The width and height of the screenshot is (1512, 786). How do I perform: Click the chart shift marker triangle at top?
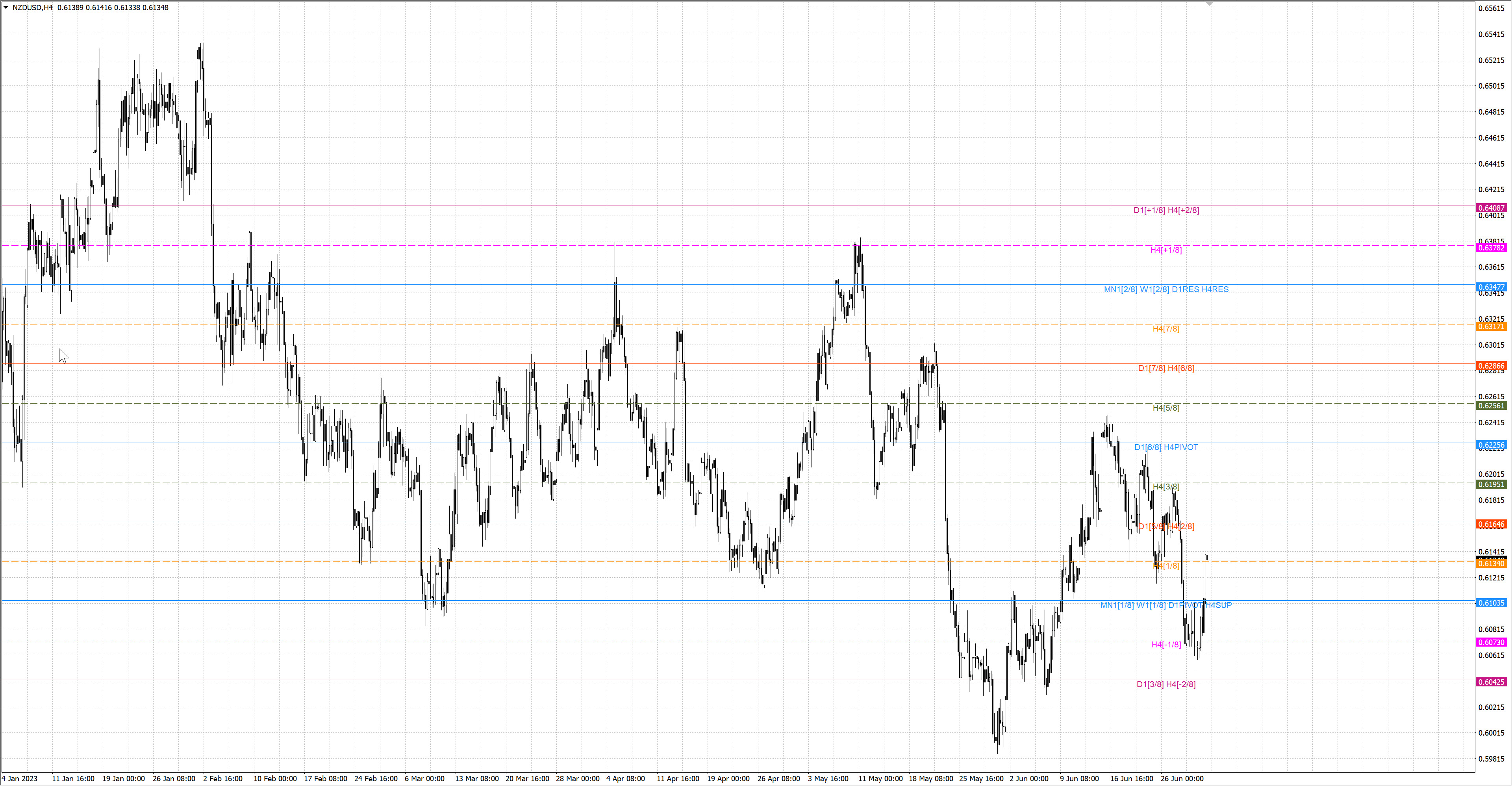pos(1209,4)
